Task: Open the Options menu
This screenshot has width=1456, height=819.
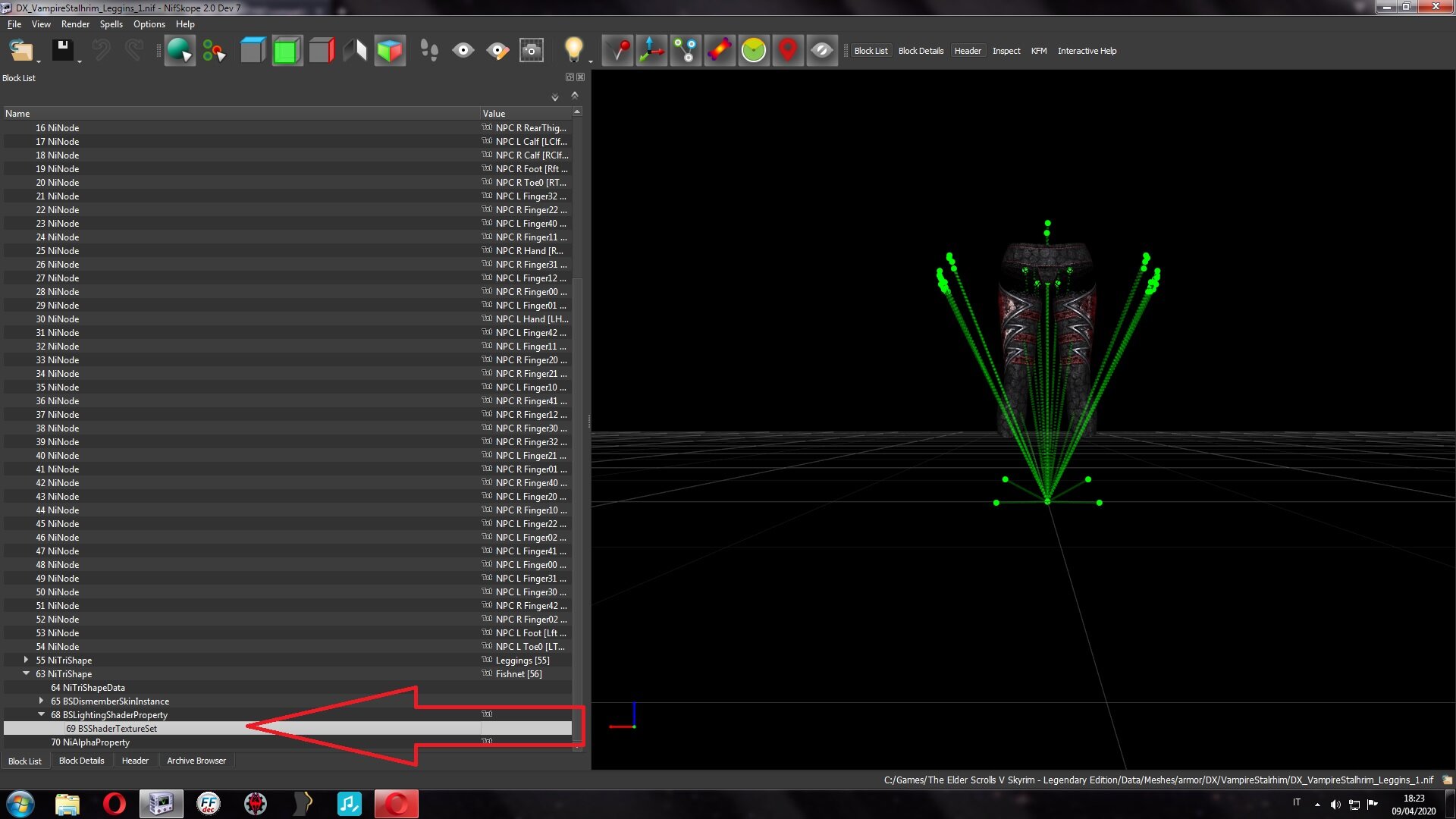Action: [x=149, y=24]
